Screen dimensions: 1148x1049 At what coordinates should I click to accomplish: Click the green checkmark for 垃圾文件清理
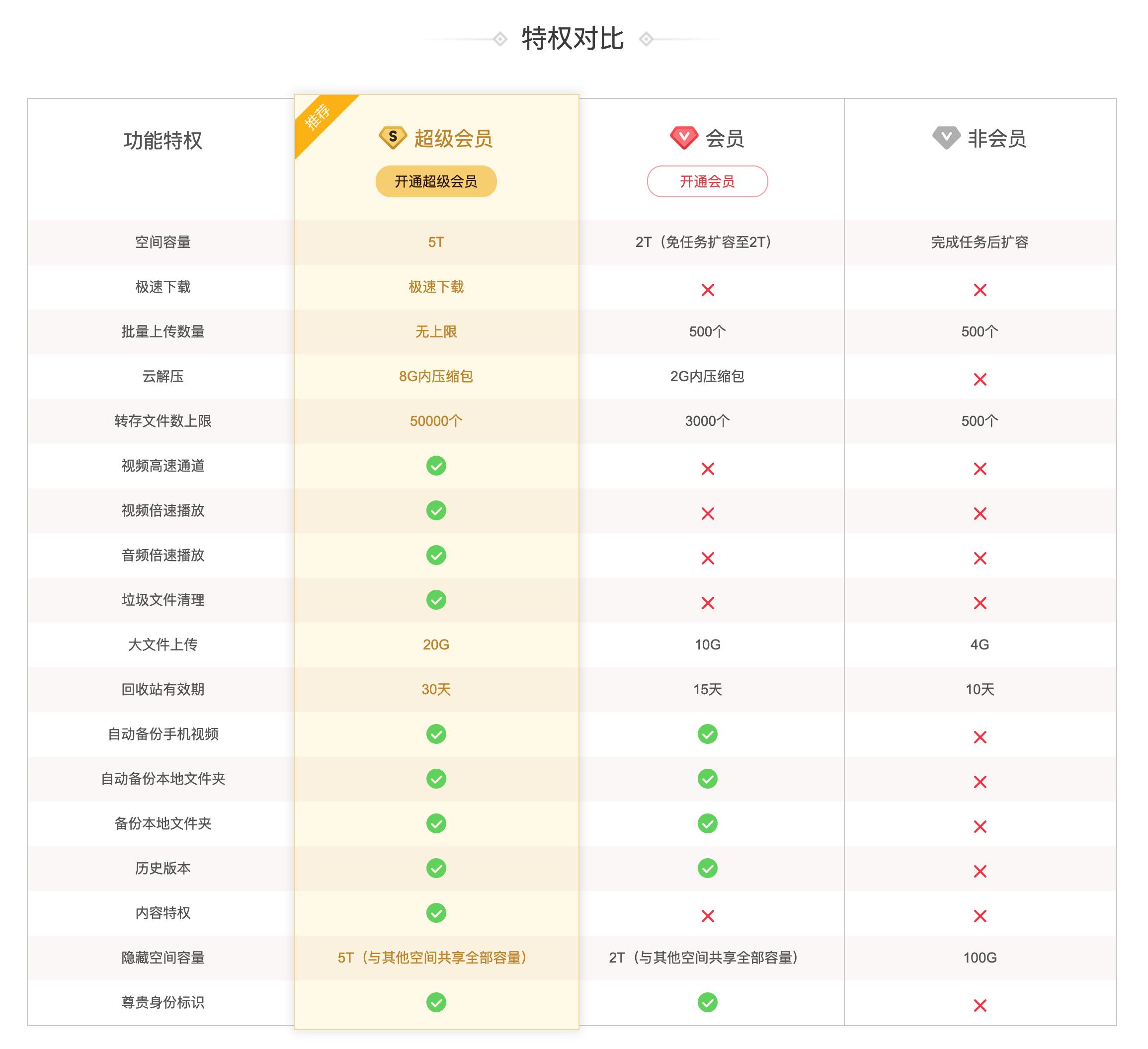coord(436,600)
